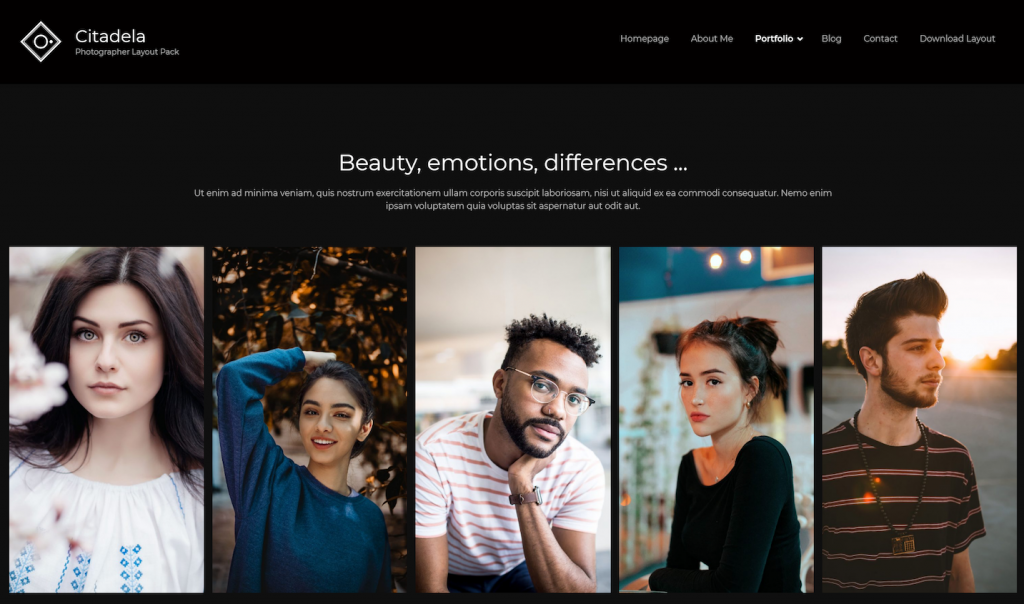Open the woman in blue sweater photo
Viewport: 1024px width, 604px height.
[x=310, y=420]
